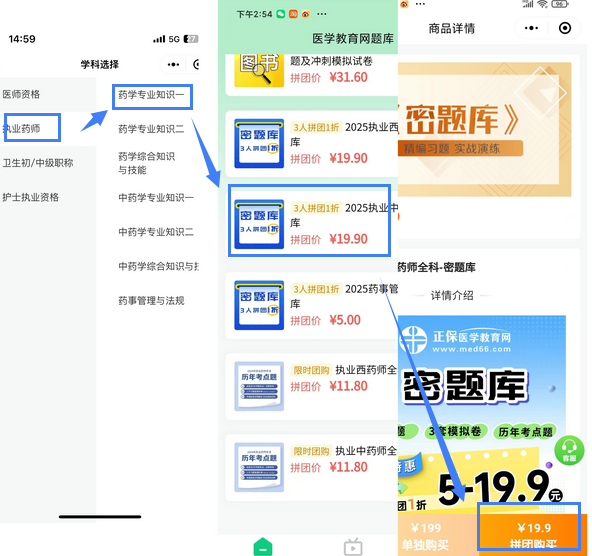Screen dimensions: 592x556
Task: Choose 药学专业知识二 subject
Action: tap(151, 129)
